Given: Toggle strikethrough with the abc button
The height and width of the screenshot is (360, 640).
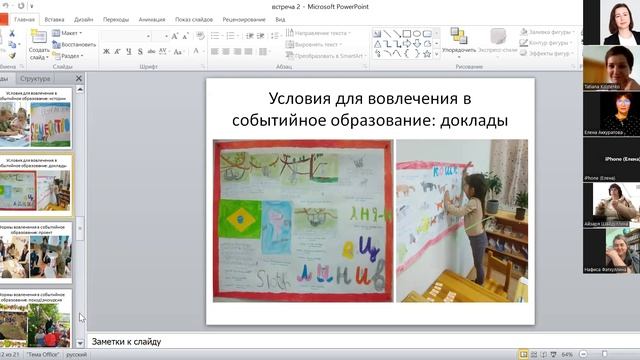Looking at the screenshot, I should (151, 51).
